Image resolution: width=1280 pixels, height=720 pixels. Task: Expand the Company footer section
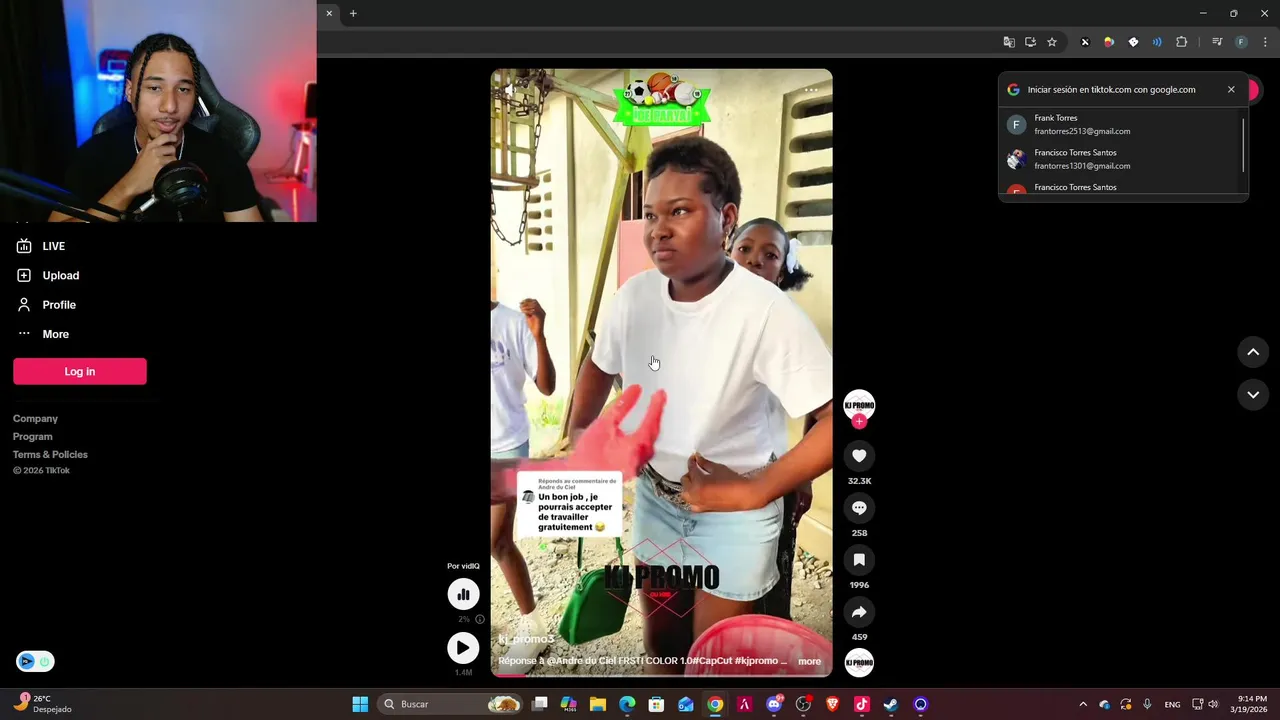[35, 419]
